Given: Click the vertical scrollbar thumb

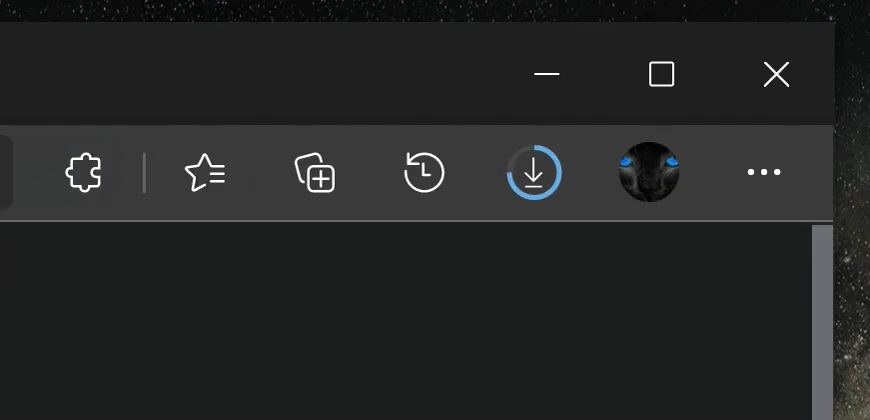Looking at the screenshot, I should [822, 322].
